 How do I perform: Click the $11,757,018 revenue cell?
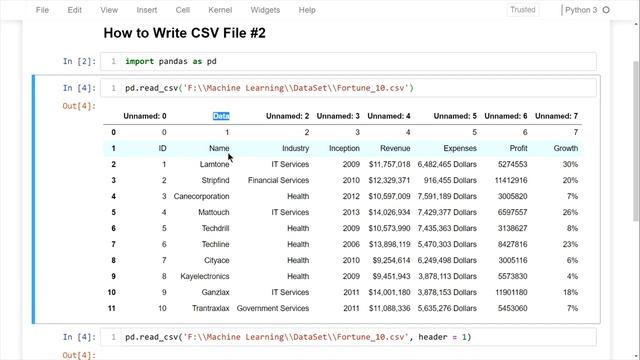389,164
